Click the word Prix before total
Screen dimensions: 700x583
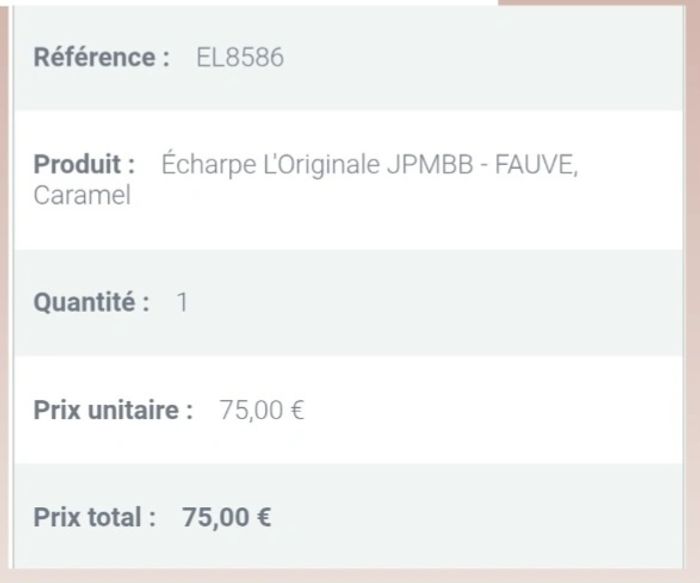pos(55,518)
